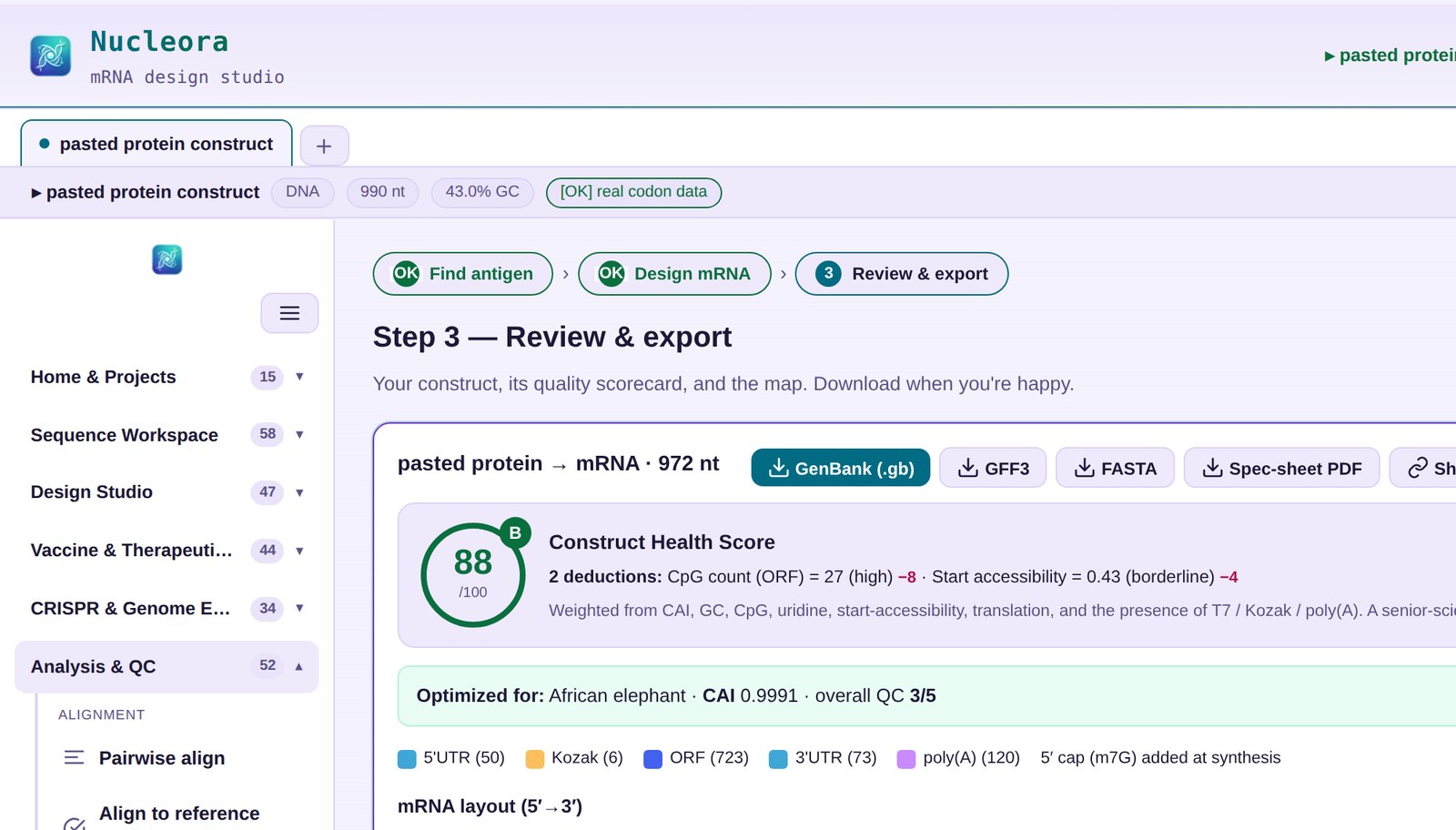Click the Pairwise align icon
1456x830 pixels.
tap(75, 757)
